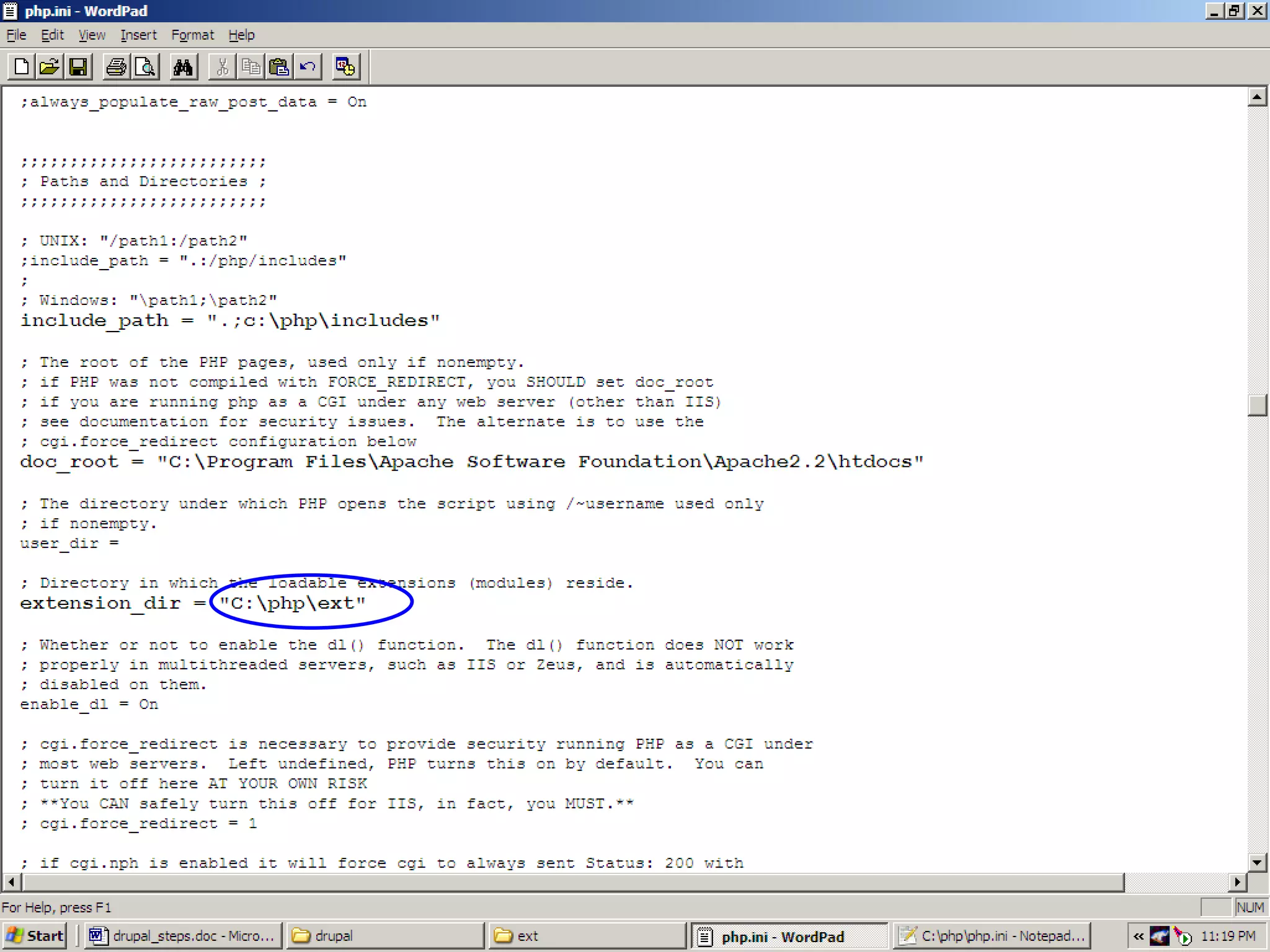1270x952 pixels.
Task: Click the Undo toolbar icon
Action: (308, 67)
